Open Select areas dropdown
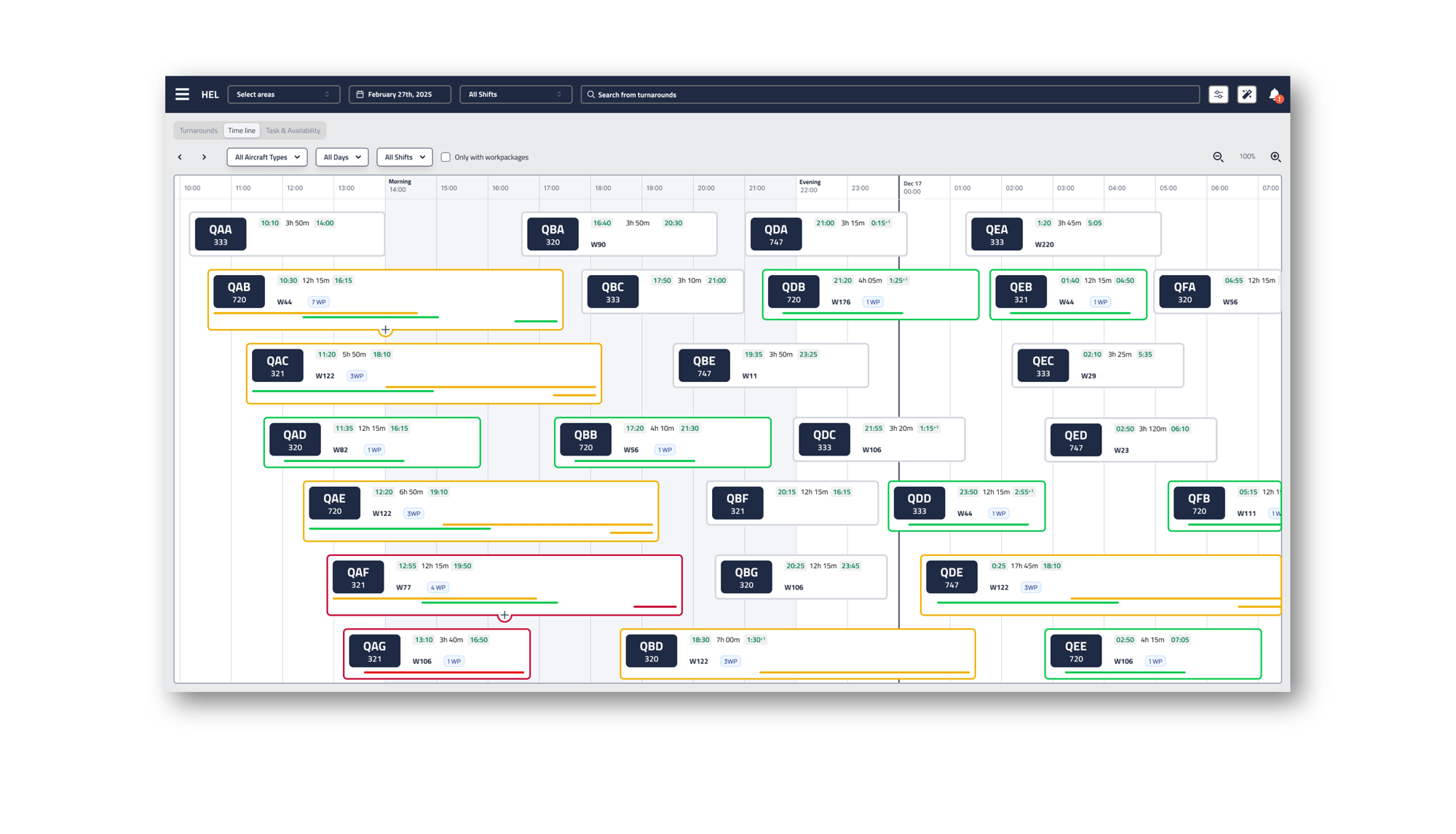This screenshot has height=834, width=1456. pyautogui.click(x=283, y=95)
